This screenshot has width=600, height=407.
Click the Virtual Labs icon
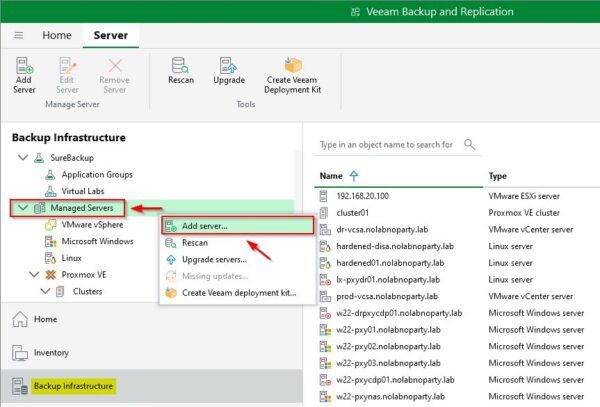click(x=50, y=191)
